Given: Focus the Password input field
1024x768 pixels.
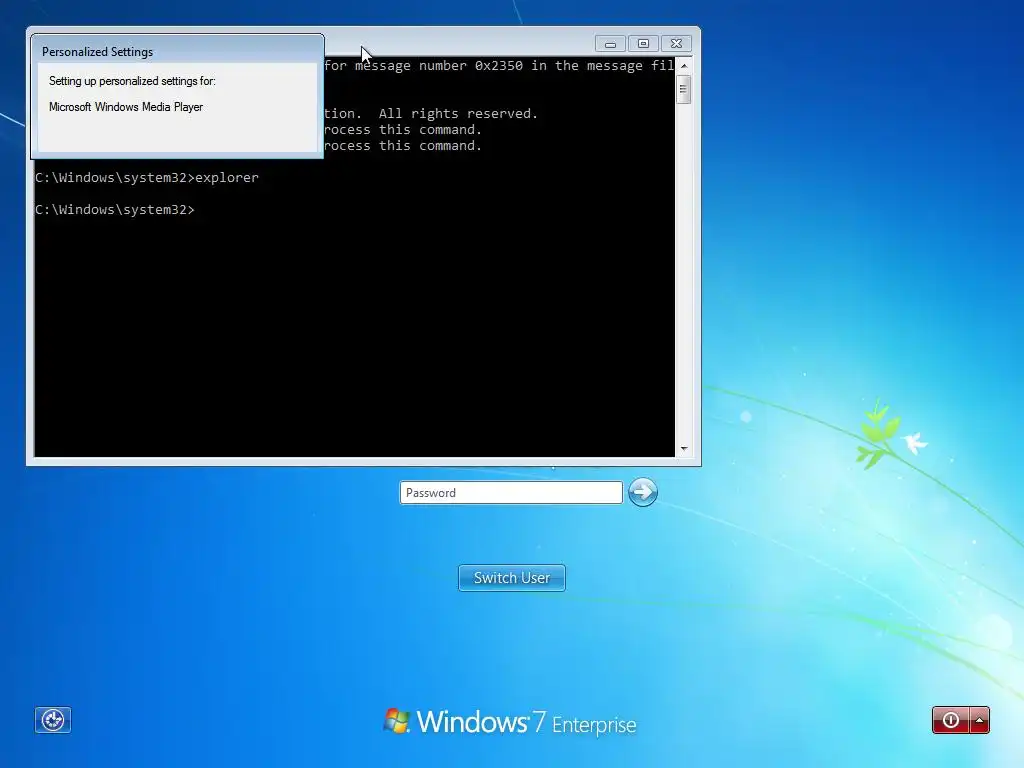Looking at the screenshot, I should point(511,492).
